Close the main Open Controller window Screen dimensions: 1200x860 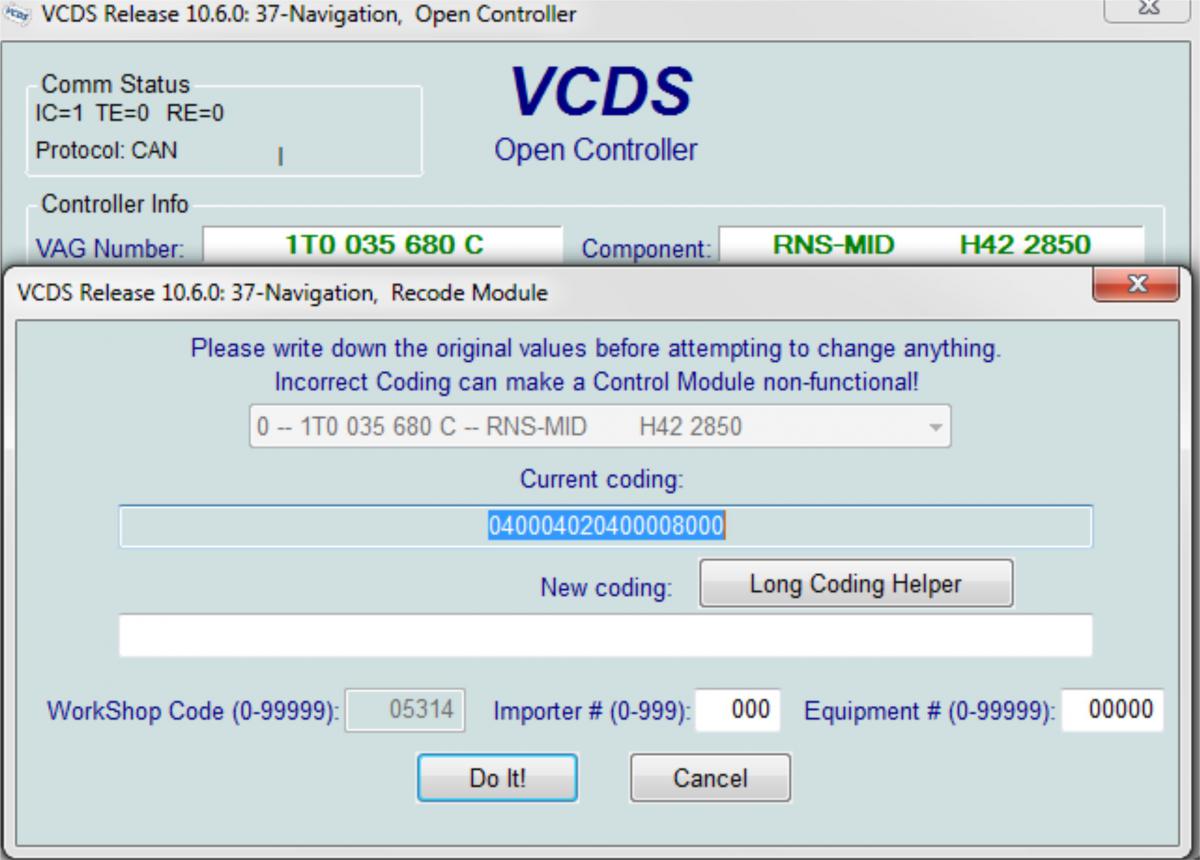coord(1148,9)
